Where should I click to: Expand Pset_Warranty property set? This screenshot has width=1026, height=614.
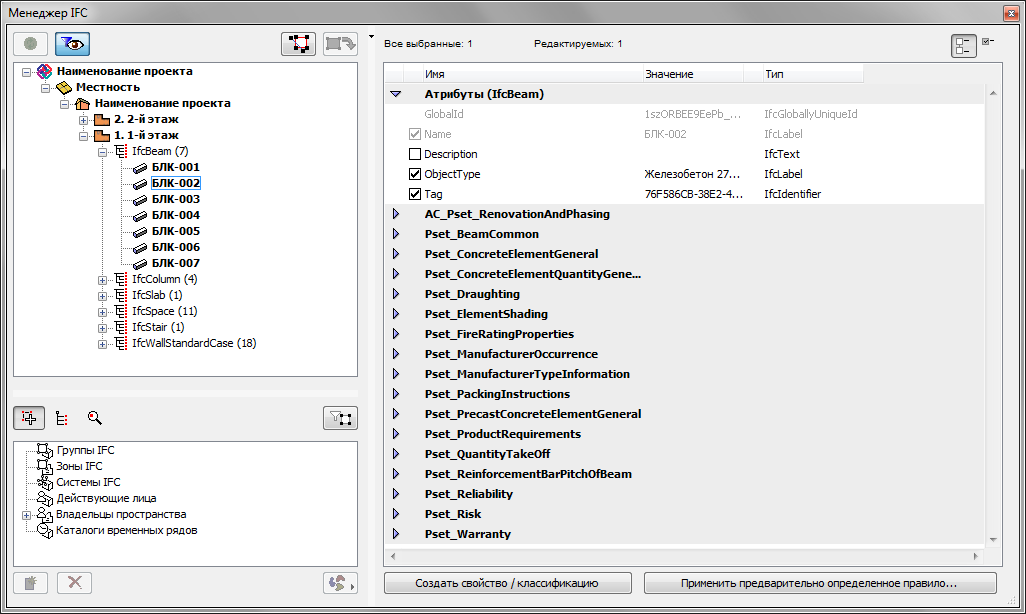click(396, 533)
